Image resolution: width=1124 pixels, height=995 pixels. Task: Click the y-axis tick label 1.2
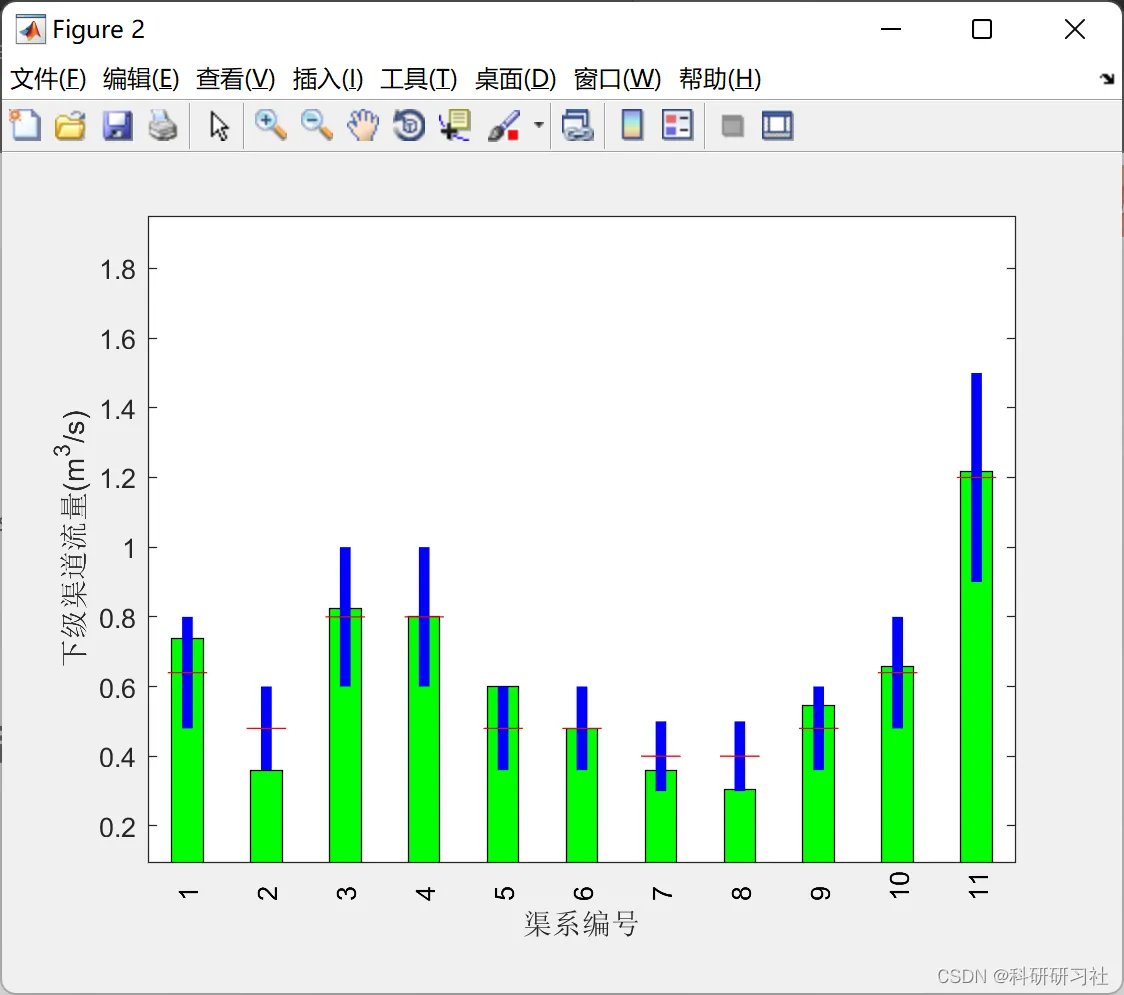(118, 479)
